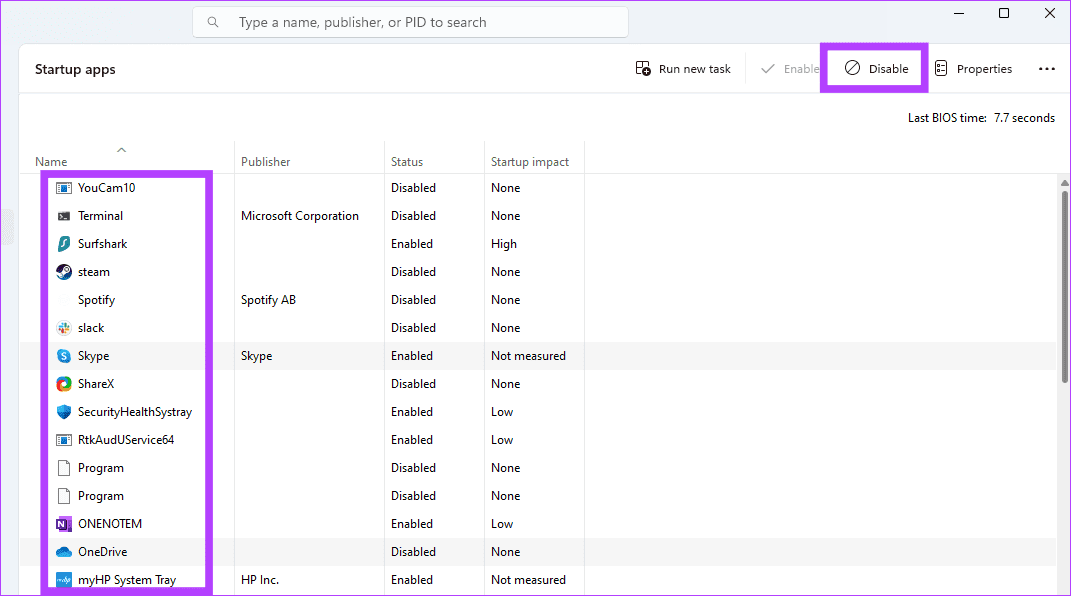Screen dimensions: 1071x596
Task: Click the Surfshark app icon
Action: 64,244
